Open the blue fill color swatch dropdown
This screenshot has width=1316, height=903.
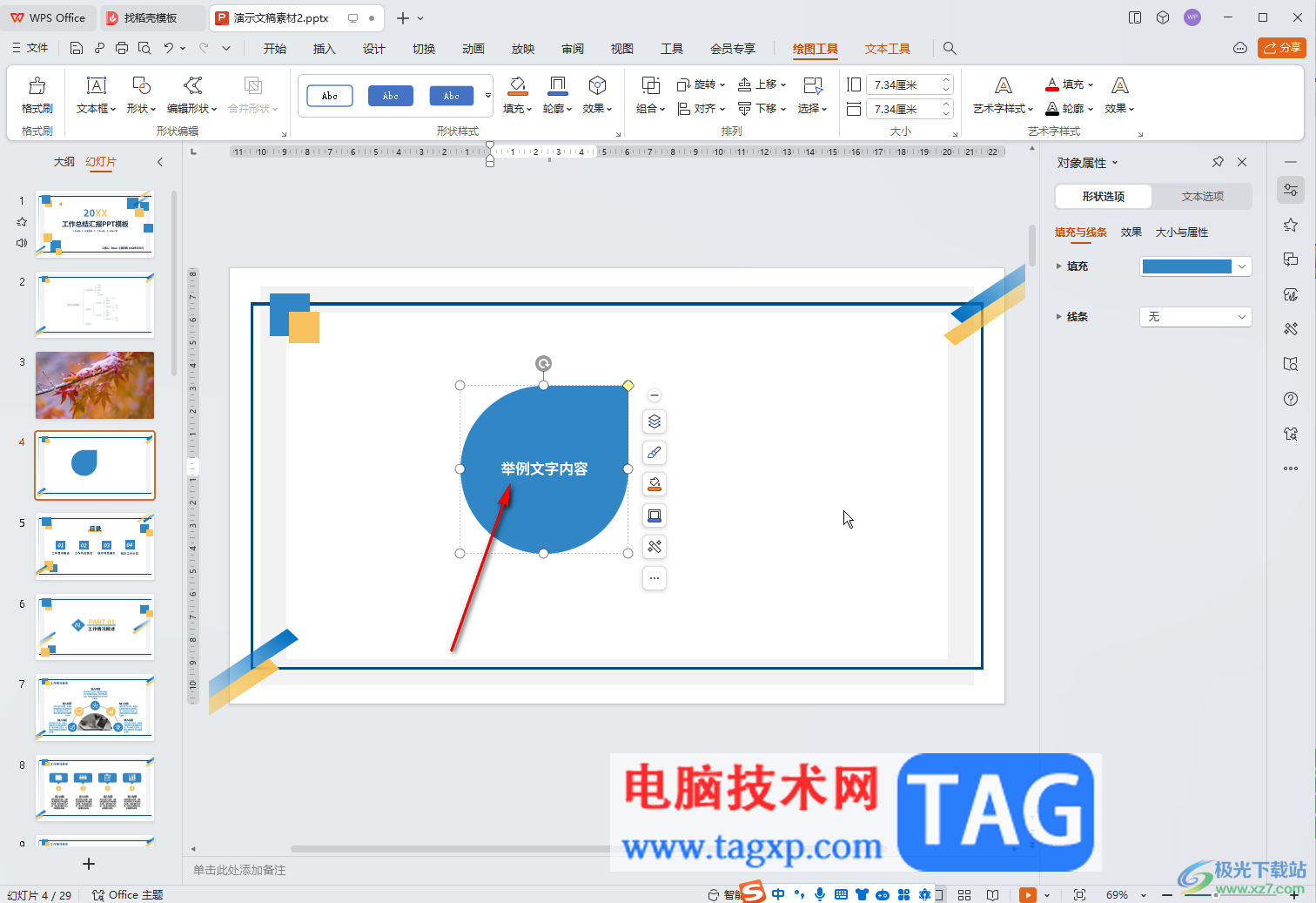point(1195,266)
